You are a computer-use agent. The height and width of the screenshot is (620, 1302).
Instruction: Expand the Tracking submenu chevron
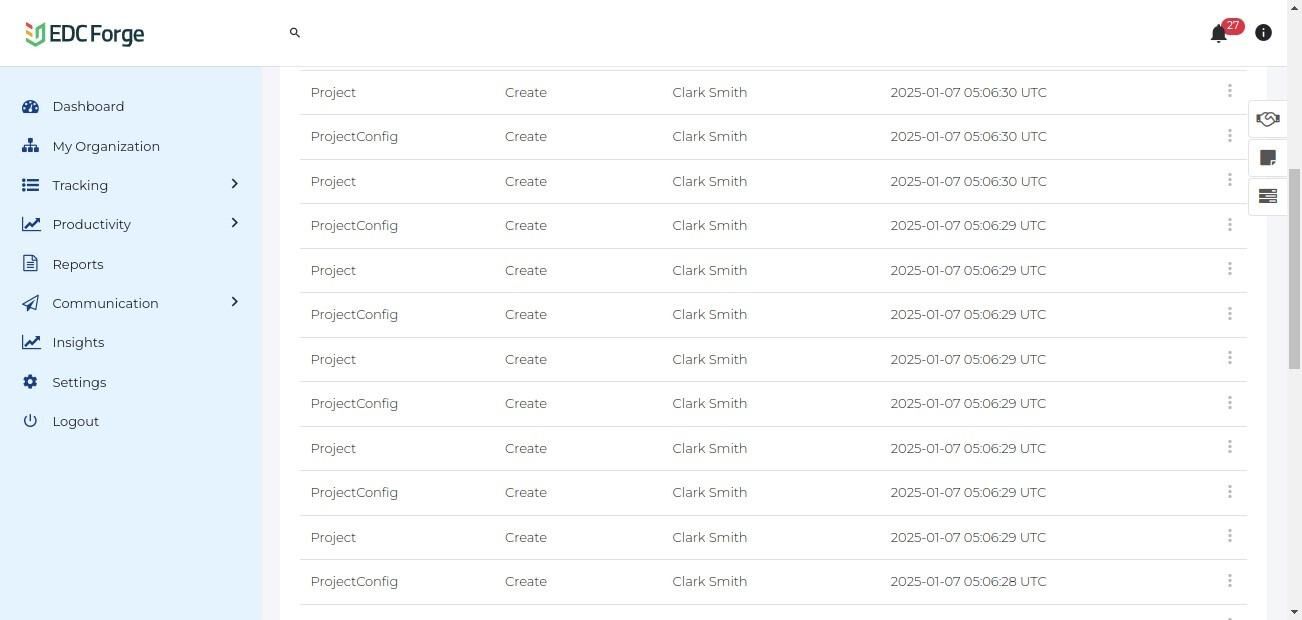pos(234,184)
